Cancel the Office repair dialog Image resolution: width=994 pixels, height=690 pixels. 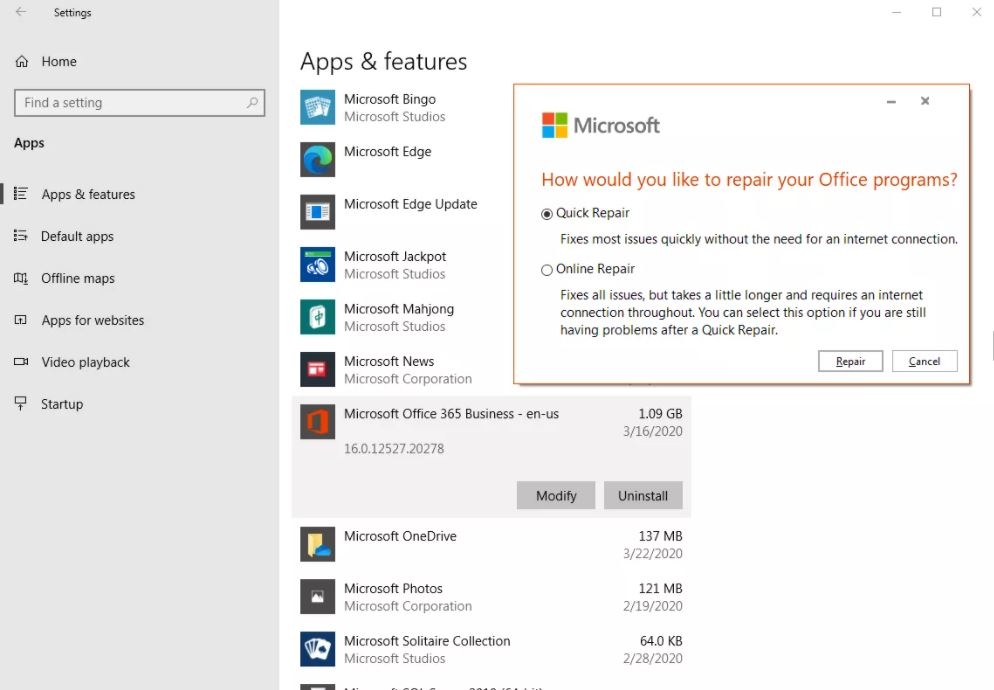[x=924, y=361]
